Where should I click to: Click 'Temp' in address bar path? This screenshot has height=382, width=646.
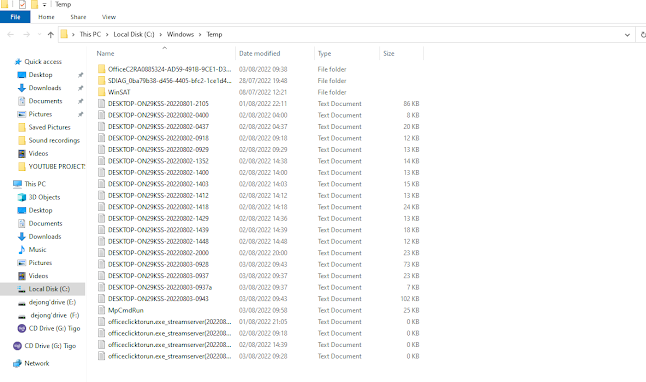(214, 34)
